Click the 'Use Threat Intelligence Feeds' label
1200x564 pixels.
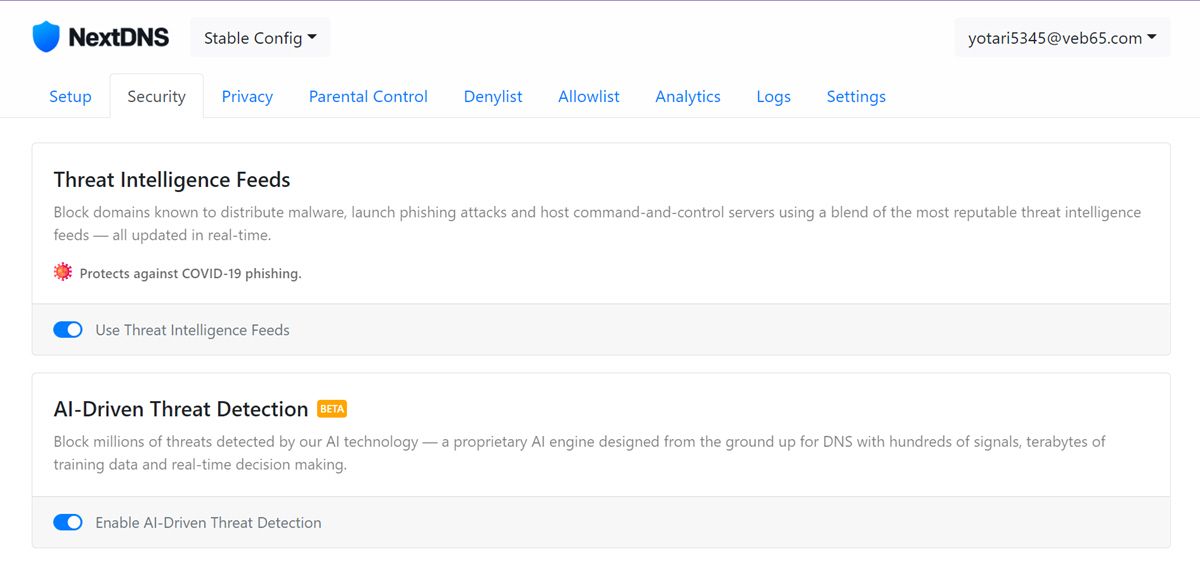point(192,330)
